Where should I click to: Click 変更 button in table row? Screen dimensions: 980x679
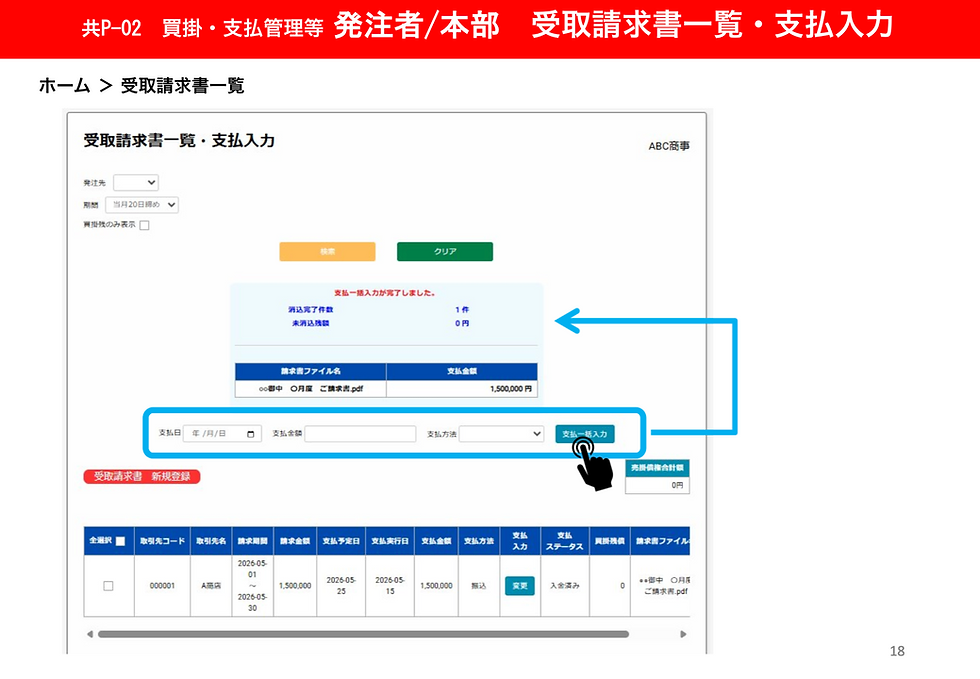[520, 586]
